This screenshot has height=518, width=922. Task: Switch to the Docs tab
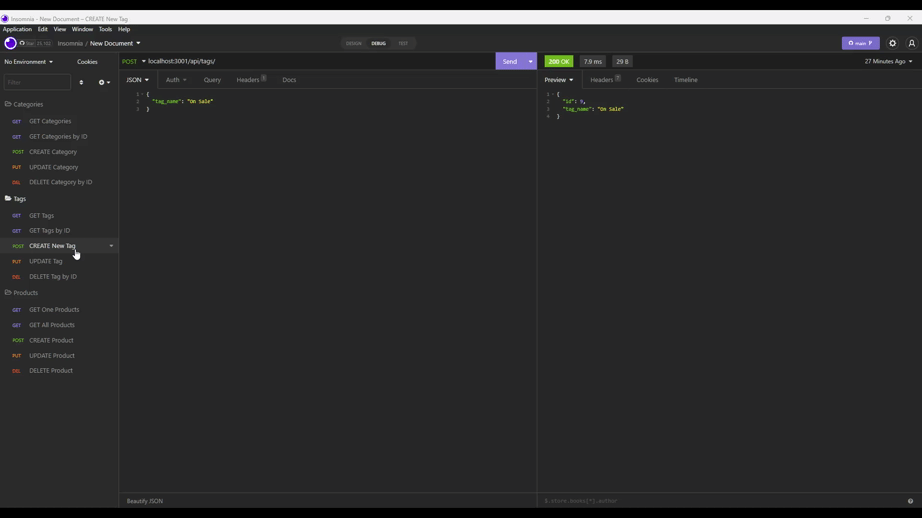[289, 79]
